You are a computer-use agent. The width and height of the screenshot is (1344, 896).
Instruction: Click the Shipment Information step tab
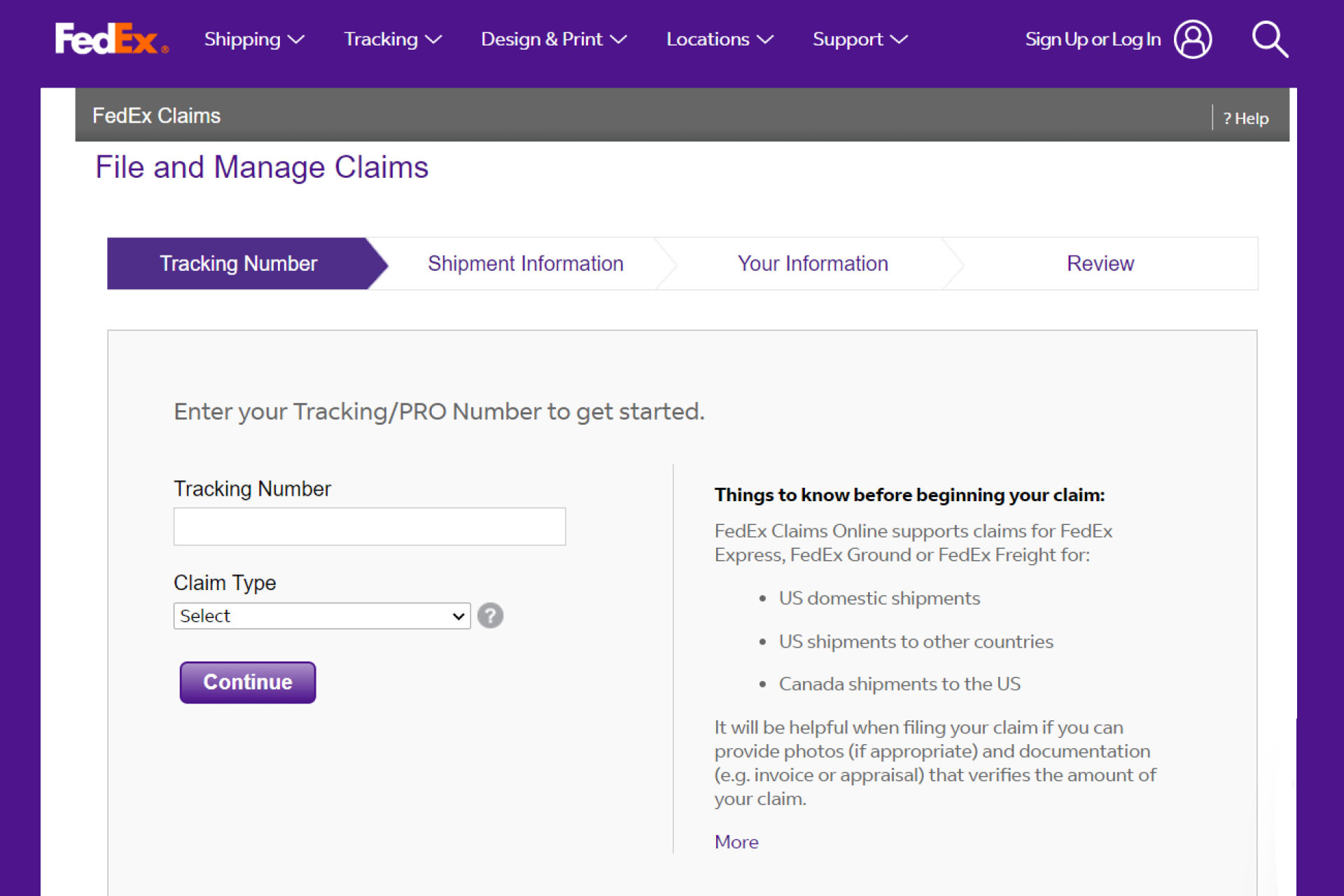click(x=524, y=262)
